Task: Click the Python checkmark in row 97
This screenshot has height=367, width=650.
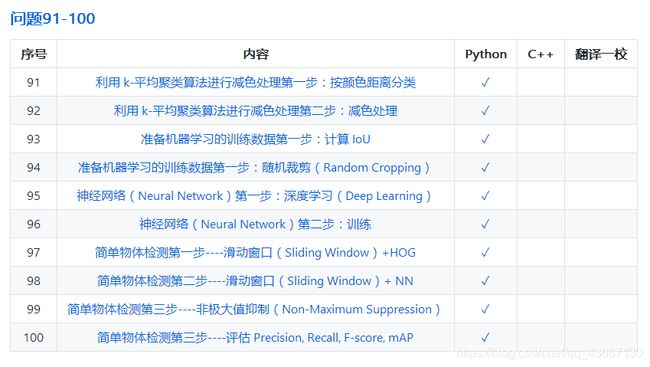Action: click(x=485, y=253)
